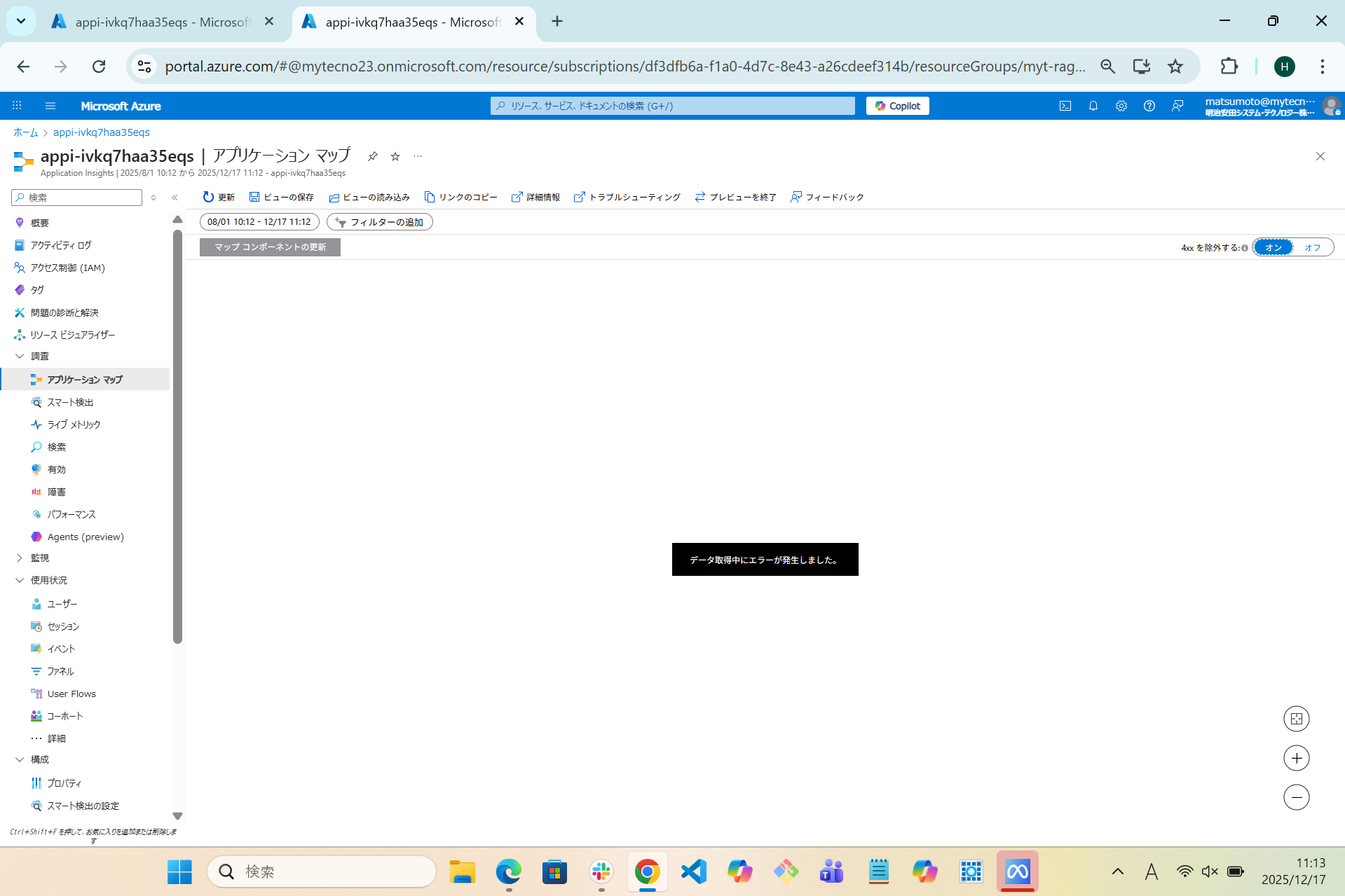The height and width of the screenshot is (896, 1345).
Task: Switch to the first browser tab
Action: tap(154, 22)
